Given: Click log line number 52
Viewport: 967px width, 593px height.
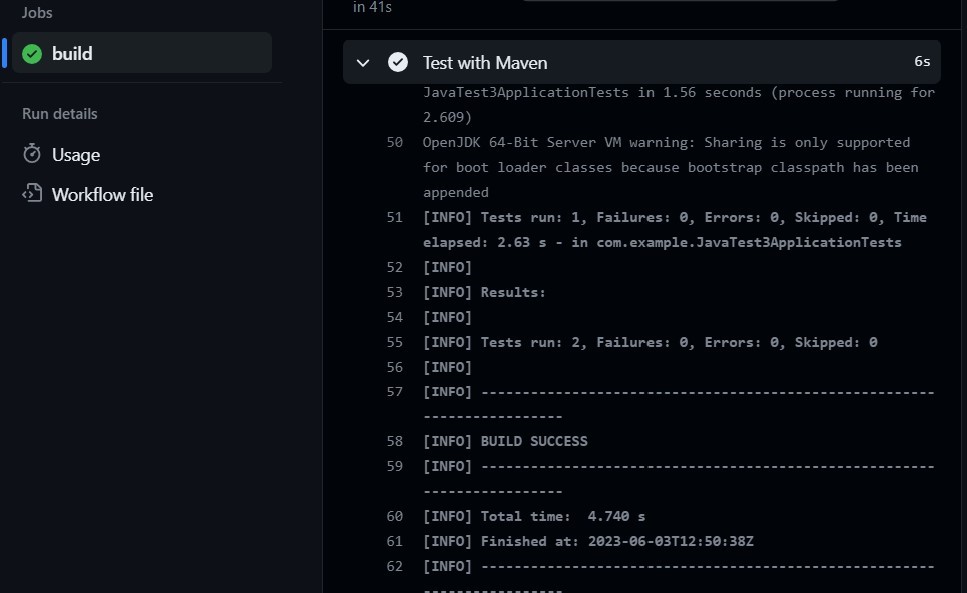Looking at the screenshot, I should click(395, 268).
